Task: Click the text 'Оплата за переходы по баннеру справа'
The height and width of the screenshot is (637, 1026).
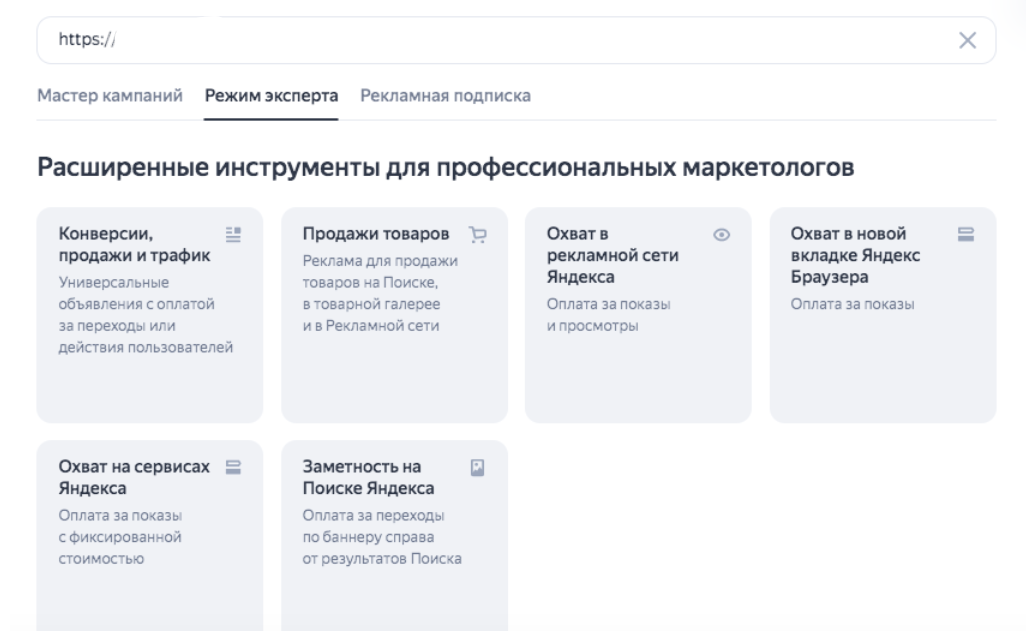Action: (x=373, y=526)
